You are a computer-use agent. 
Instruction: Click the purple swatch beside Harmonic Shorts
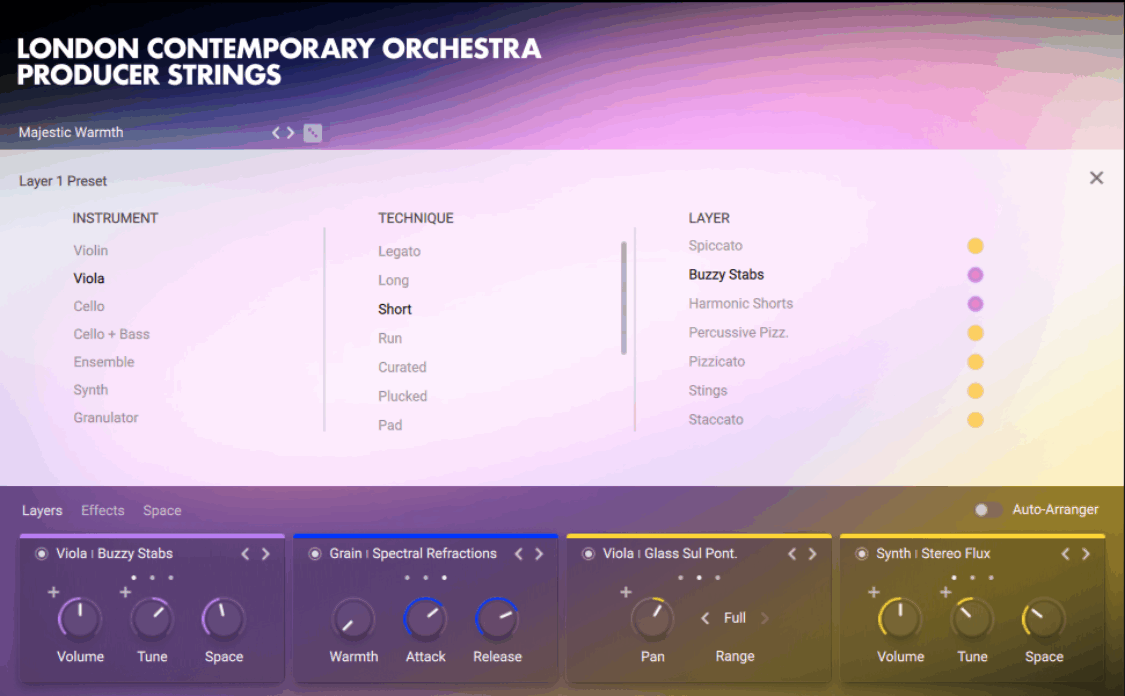975,304
